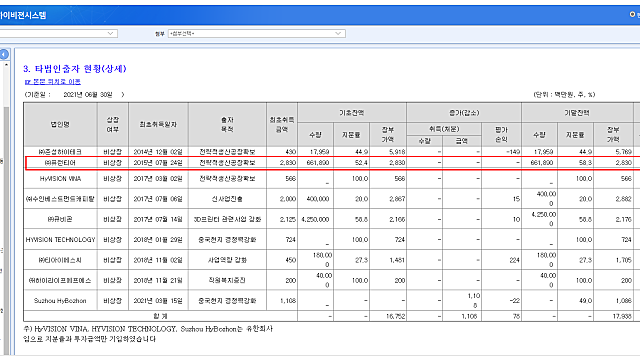Click the sidebar scroll-up arrow
The height and width of the screenshot is (360, 640).
tap(6, 65)
